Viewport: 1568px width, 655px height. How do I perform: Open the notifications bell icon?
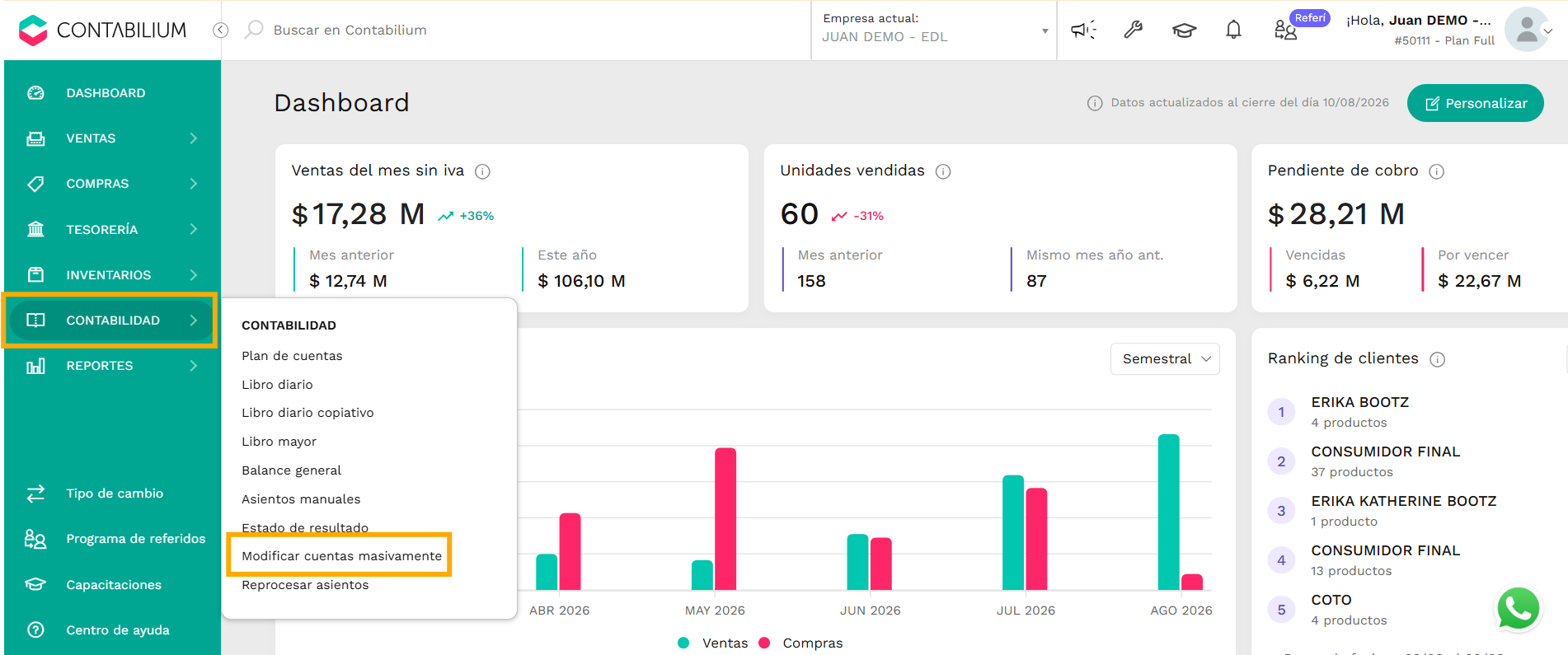1233,30
